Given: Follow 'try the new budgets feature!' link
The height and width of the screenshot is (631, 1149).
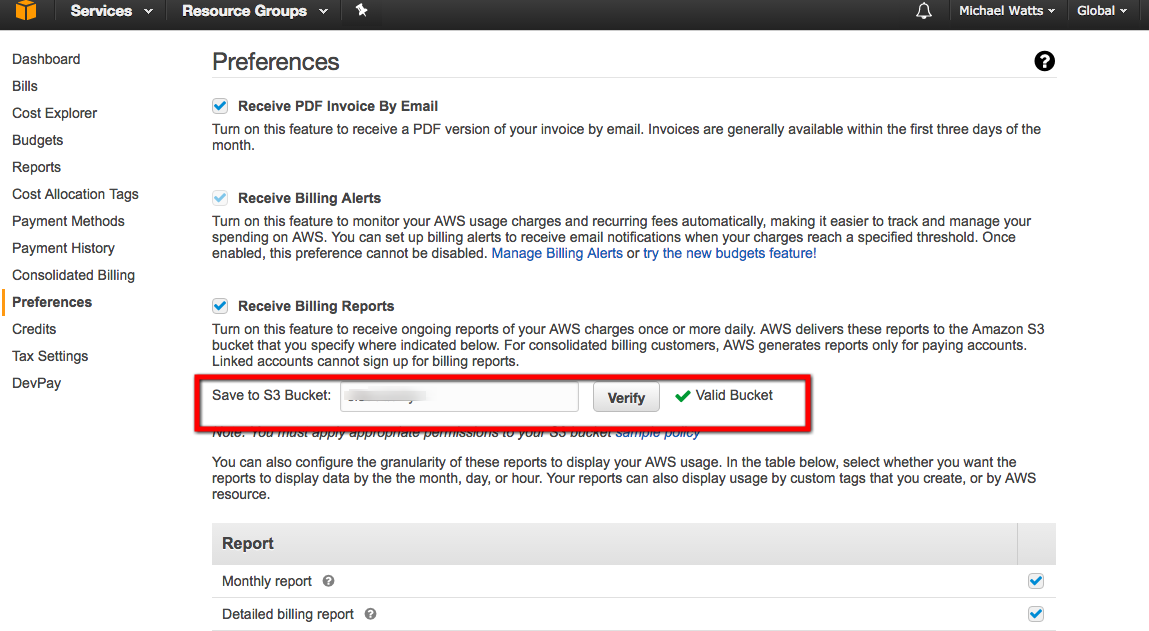Looking at the screenshot, I should point(730,254).
